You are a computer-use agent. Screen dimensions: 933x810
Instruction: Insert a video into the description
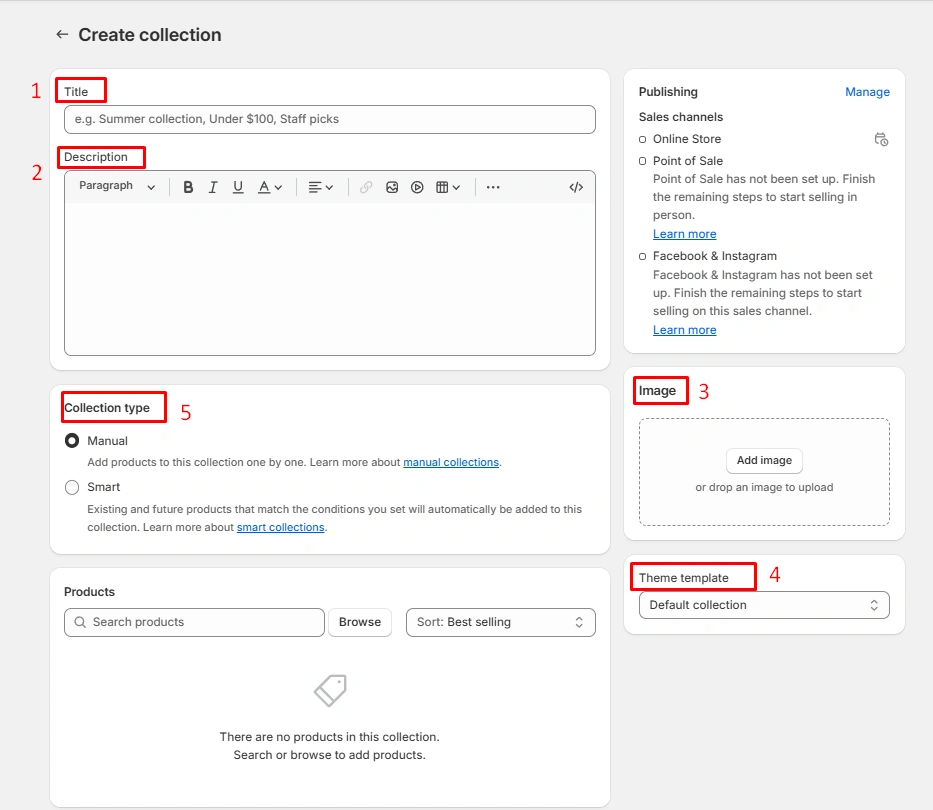click(417, 186)
